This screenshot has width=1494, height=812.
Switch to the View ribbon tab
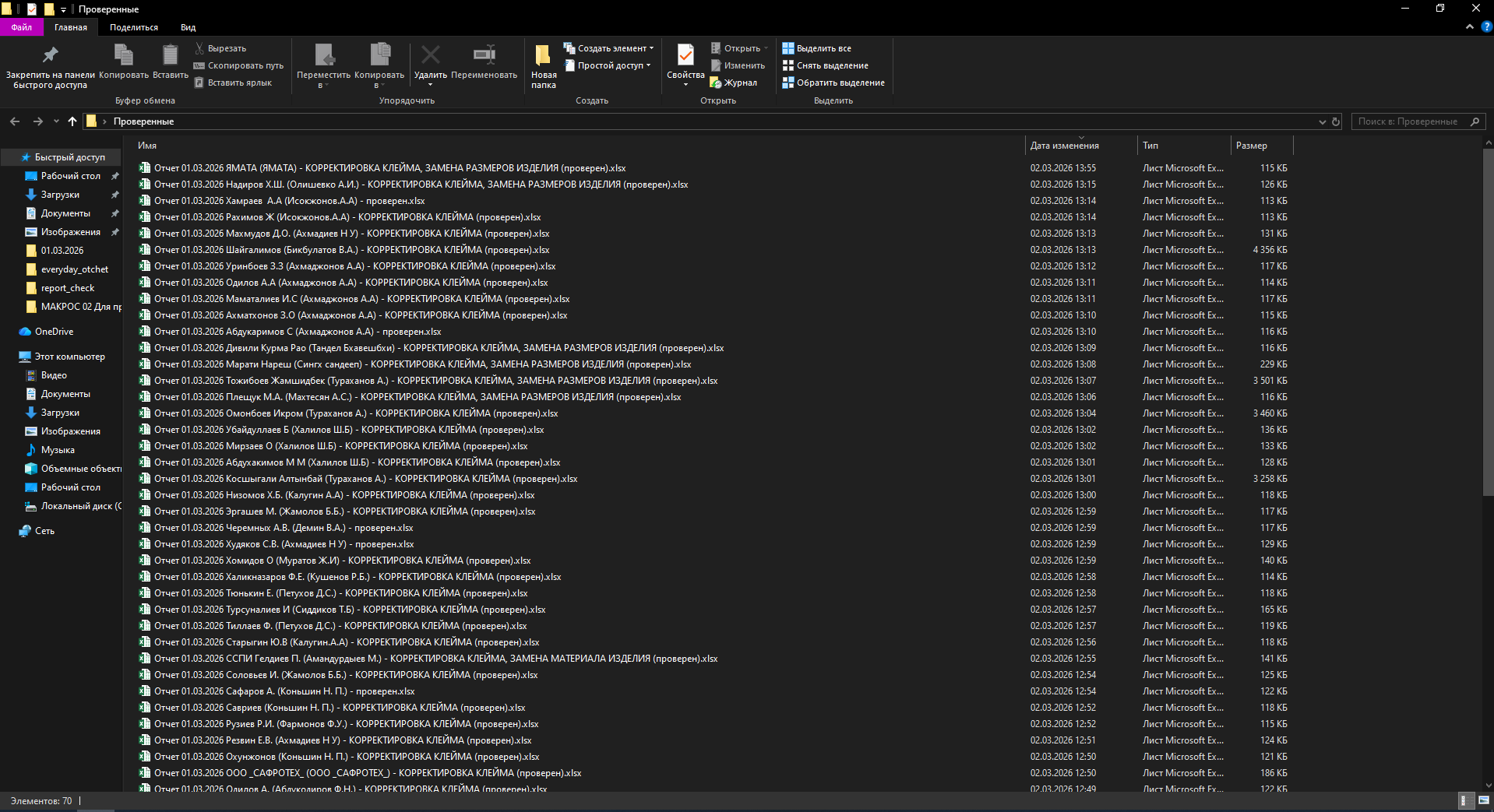188,27
